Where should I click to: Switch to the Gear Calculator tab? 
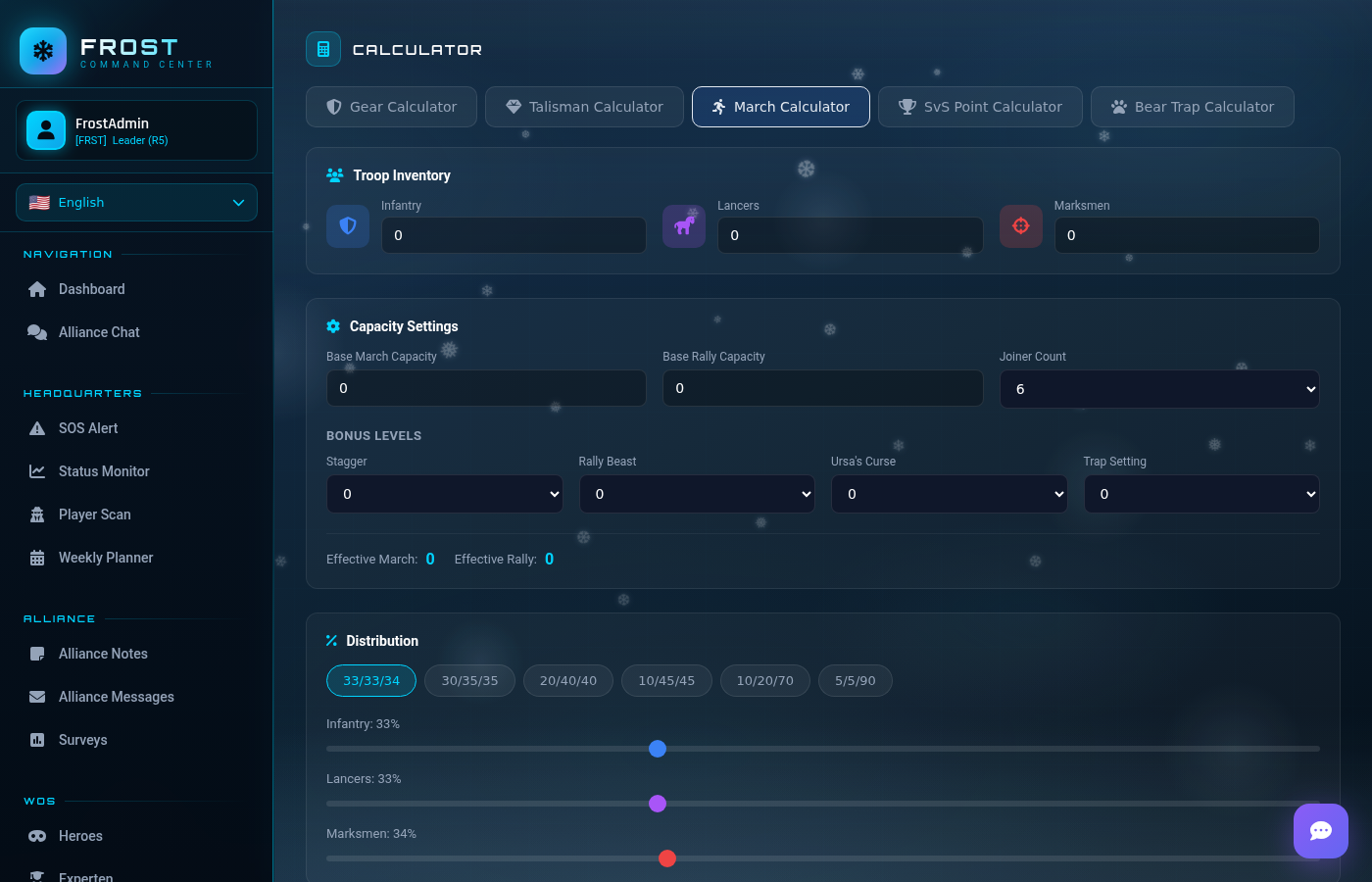tap(391, 107)
